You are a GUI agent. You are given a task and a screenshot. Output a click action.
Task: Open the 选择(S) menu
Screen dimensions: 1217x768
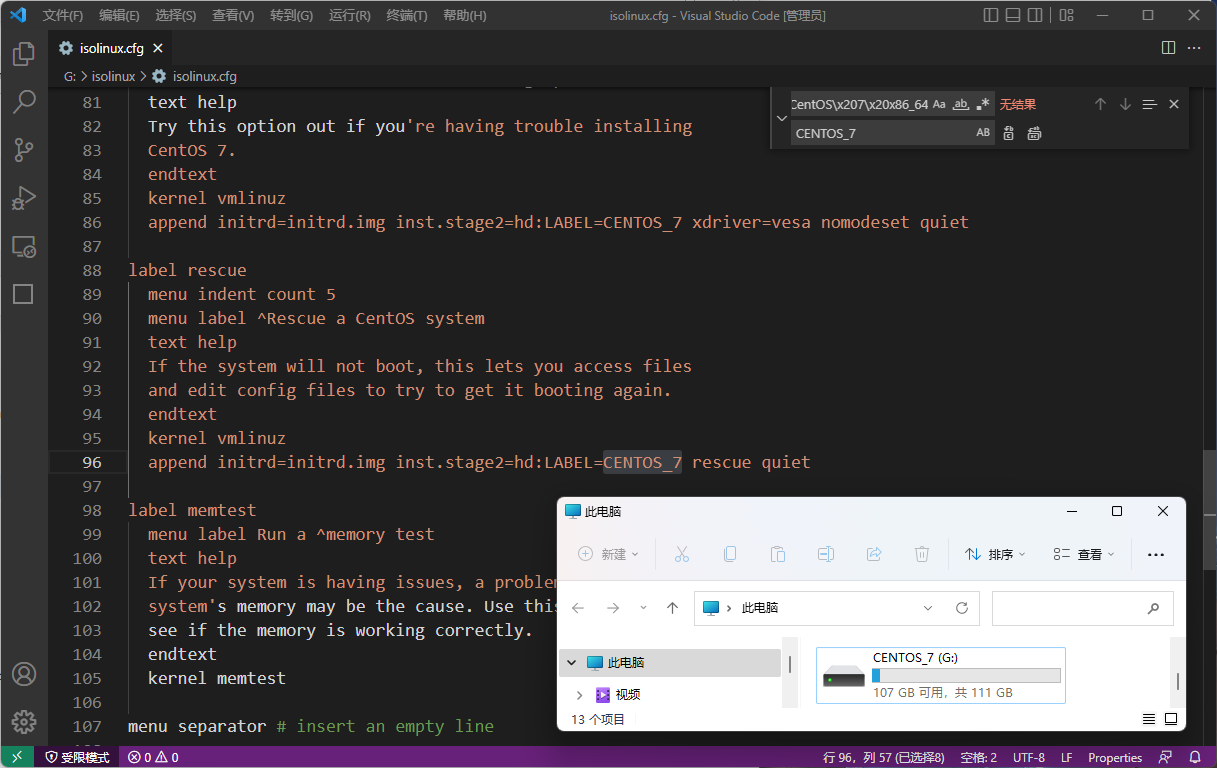[176, 16]
